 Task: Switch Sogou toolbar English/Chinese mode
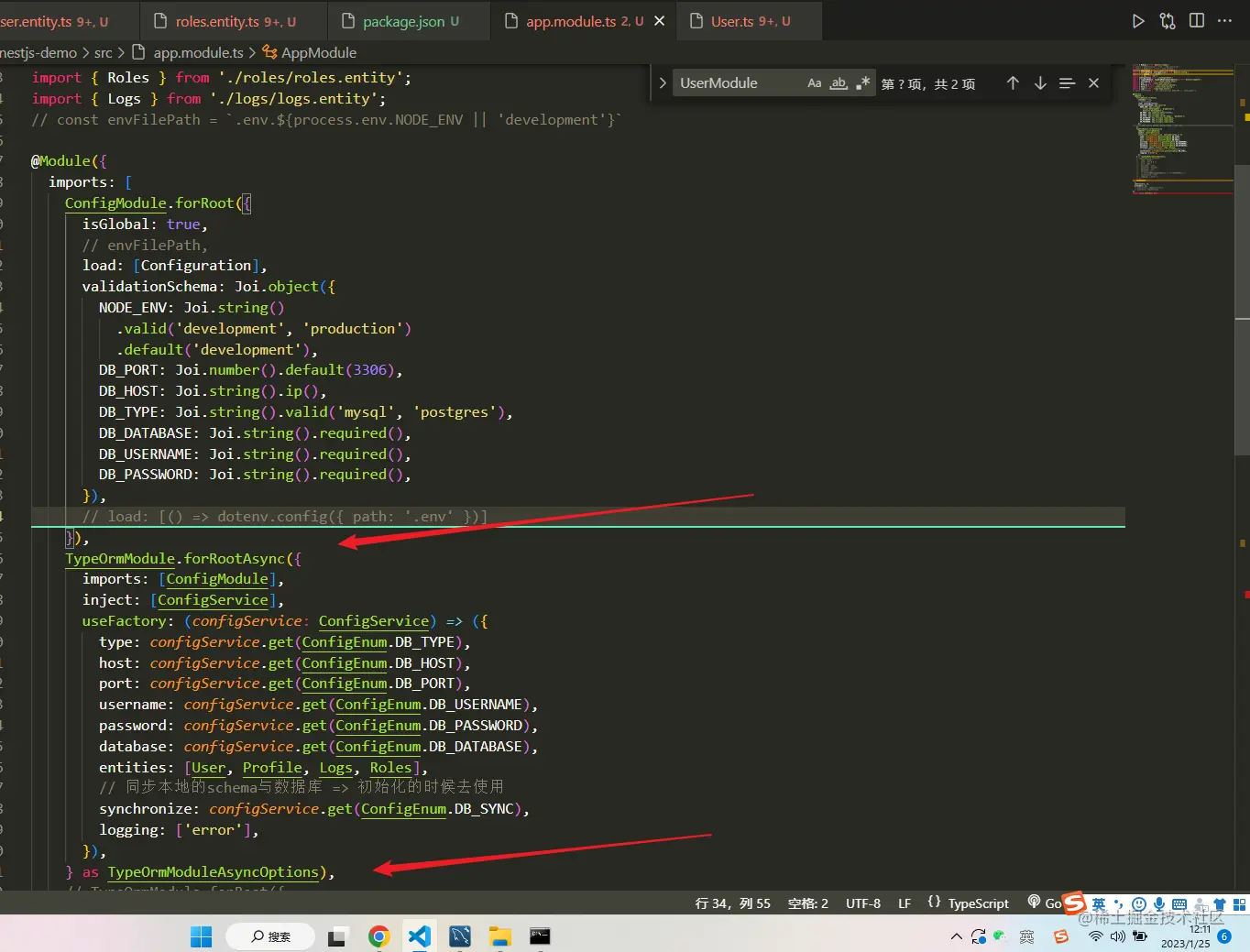click(1099, 904)
